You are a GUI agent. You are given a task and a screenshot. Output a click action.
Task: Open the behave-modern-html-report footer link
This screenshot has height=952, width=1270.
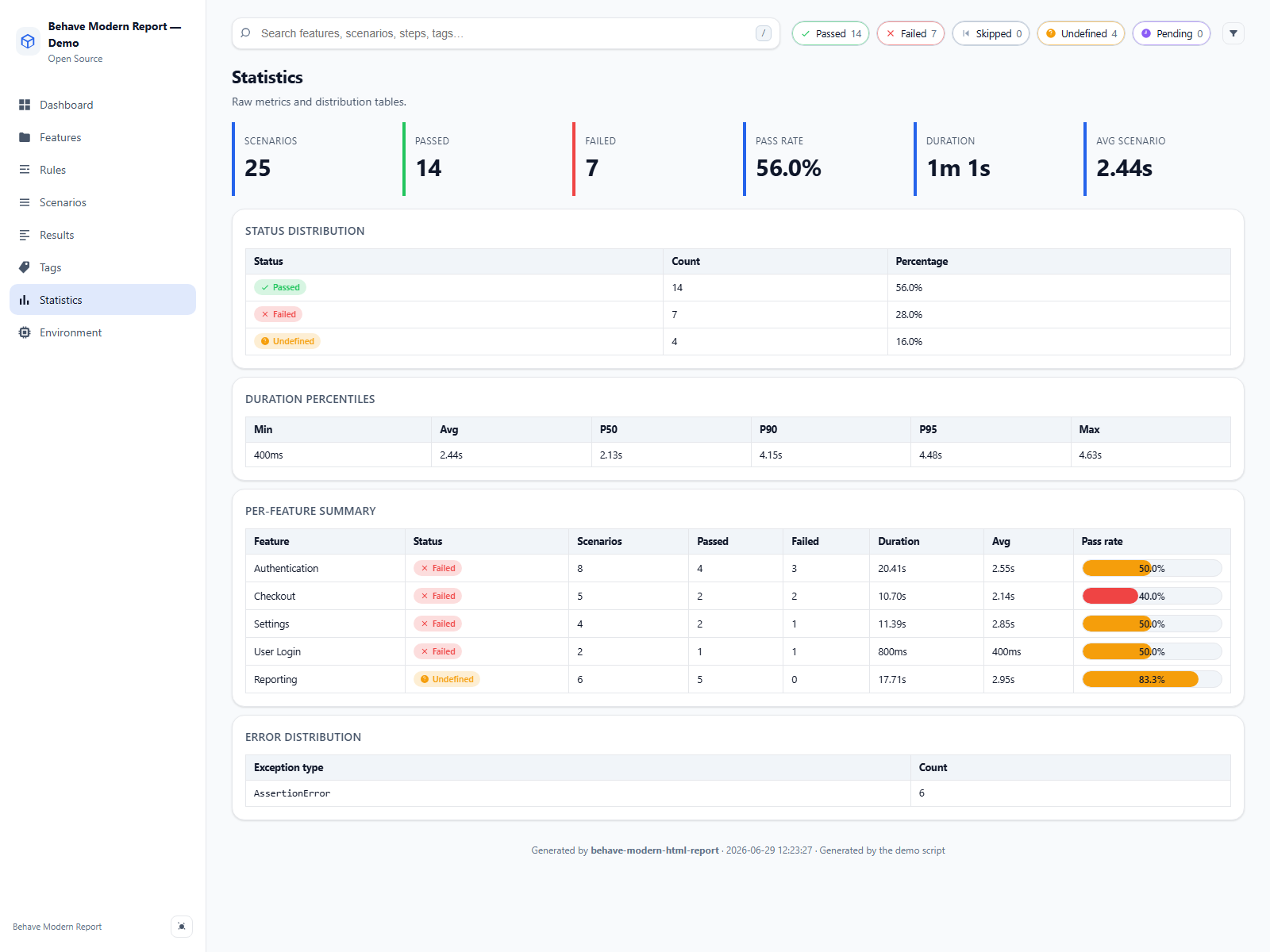click(655, 850)
